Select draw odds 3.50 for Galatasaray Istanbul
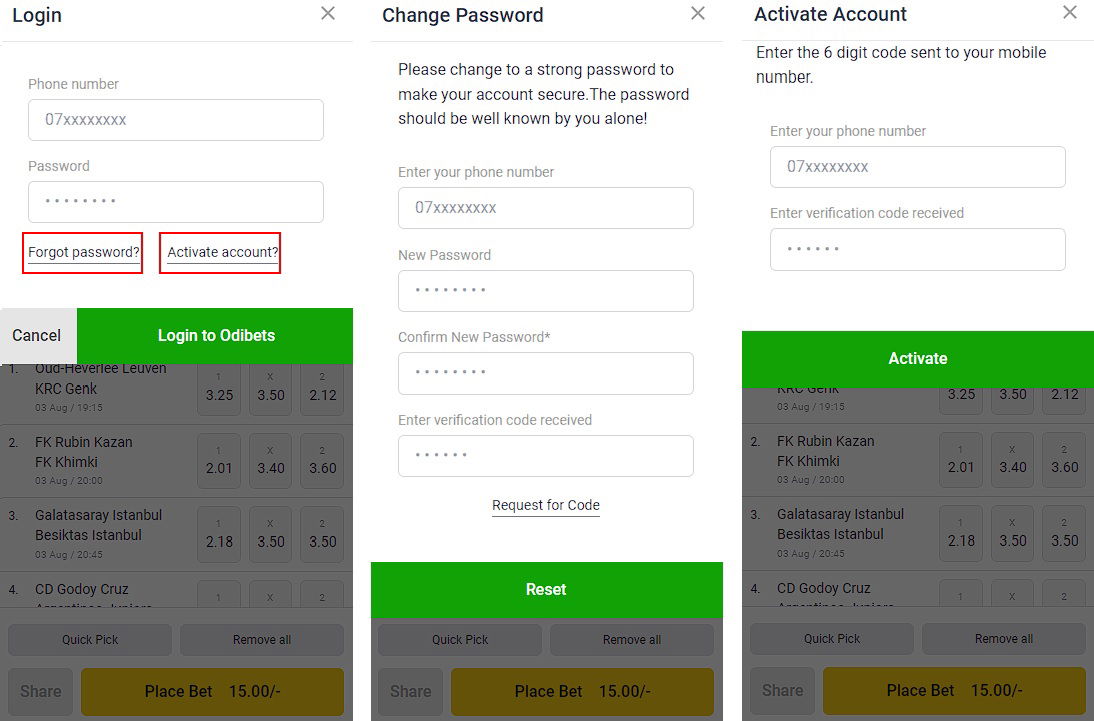The height and width of the screenshot is (721, 1094). click(x=270, y=534)
